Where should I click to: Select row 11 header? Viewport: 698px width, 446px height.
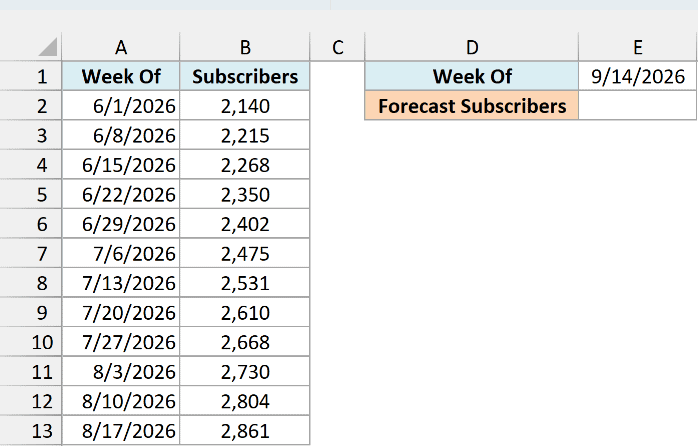click(31, 371)
